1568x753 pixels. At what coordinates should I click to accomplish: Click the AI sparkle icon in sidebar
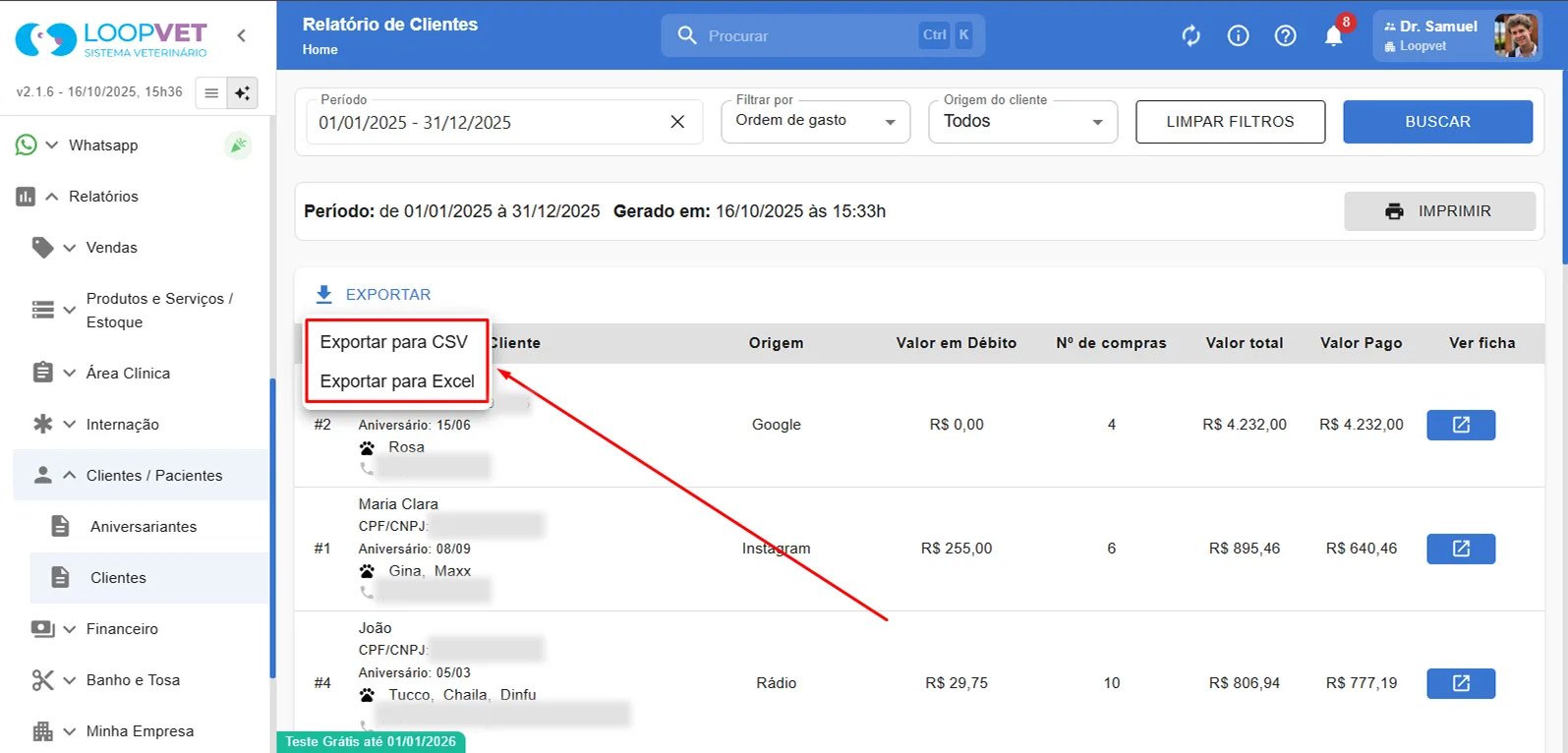tap(242, 92)
